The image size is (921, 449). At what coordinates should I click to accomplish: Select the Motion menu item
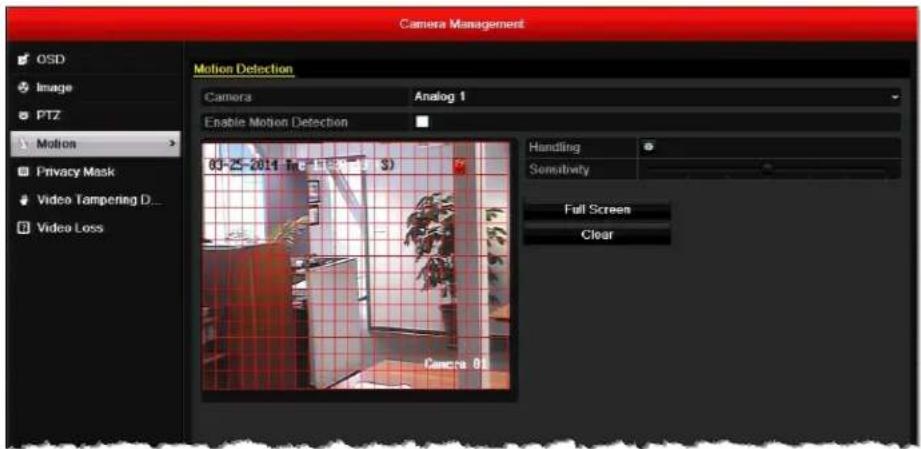click(x=95, y=144)
